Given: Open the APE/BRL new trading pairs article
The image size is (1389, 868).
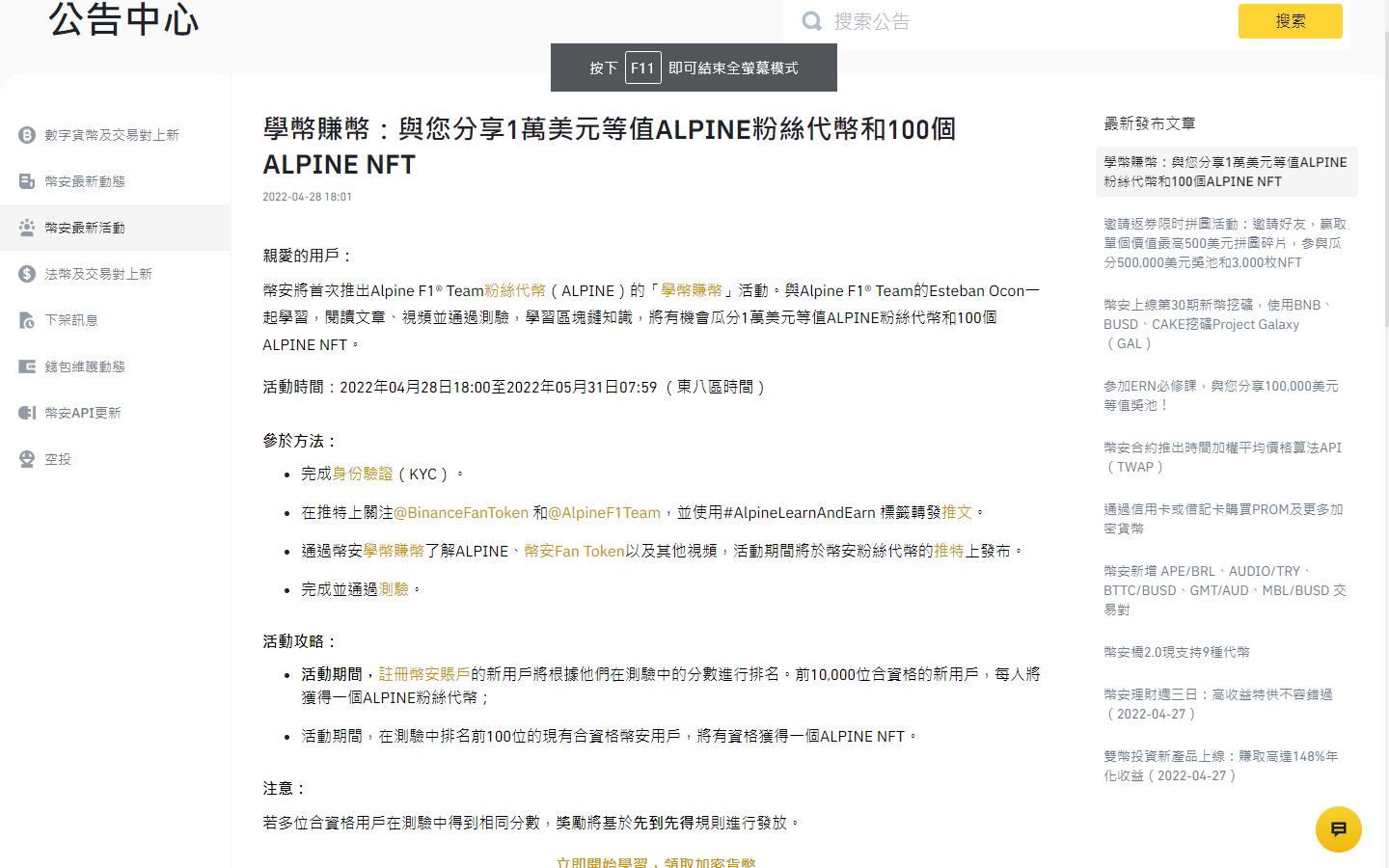Looking at the screenshot, I should tap(1225, 590).
